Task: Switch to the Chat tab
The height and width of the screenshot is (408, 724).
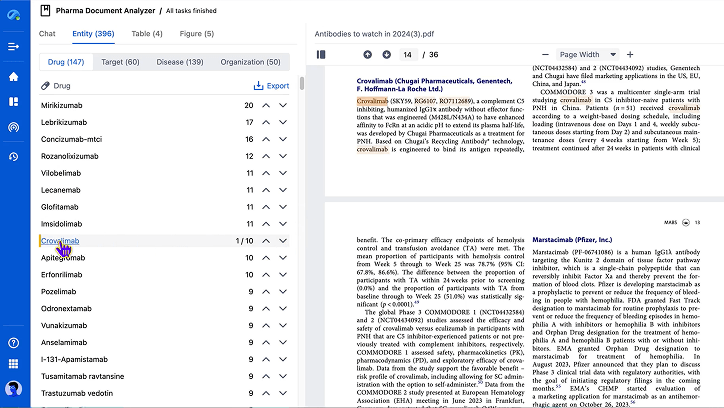Action: 47,34
